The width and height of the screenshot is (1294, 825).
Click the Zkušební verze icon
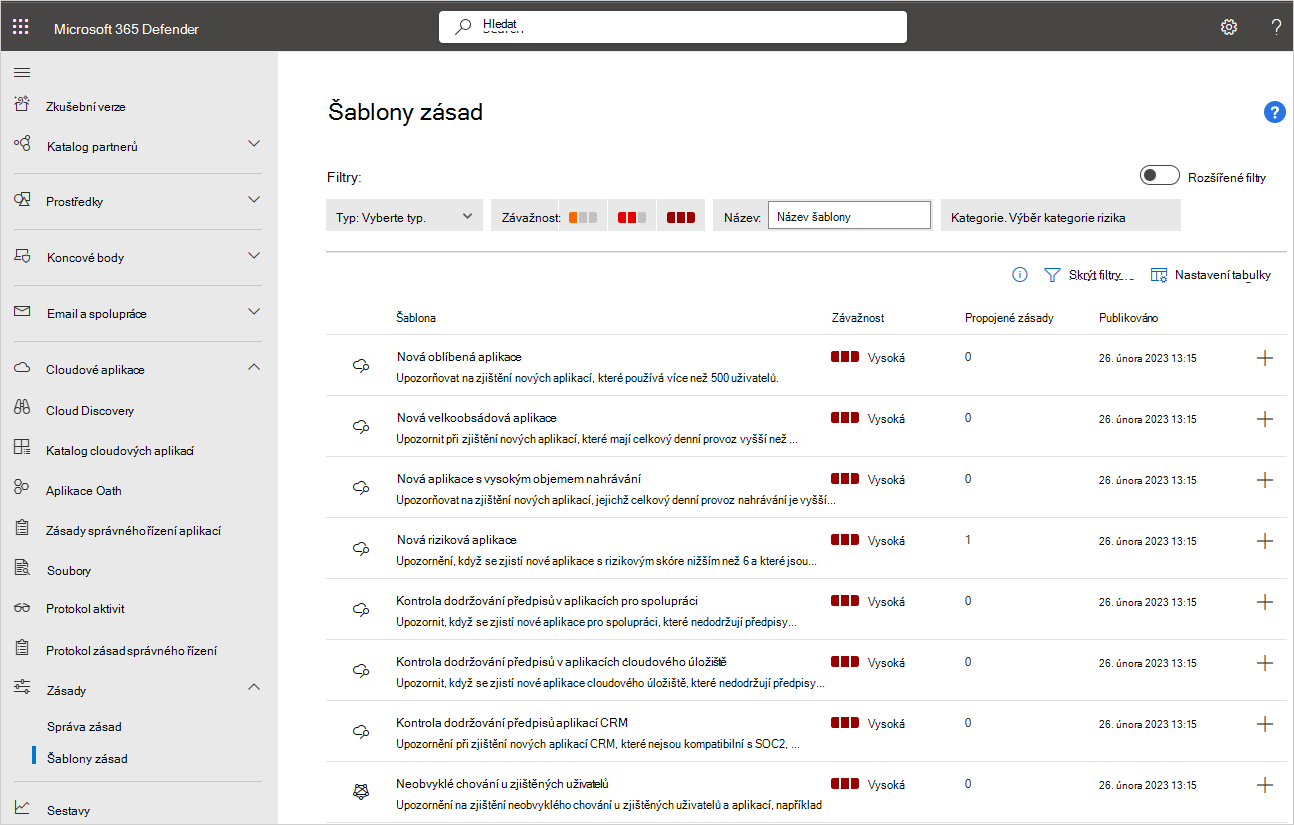click(x=22, y=105)
